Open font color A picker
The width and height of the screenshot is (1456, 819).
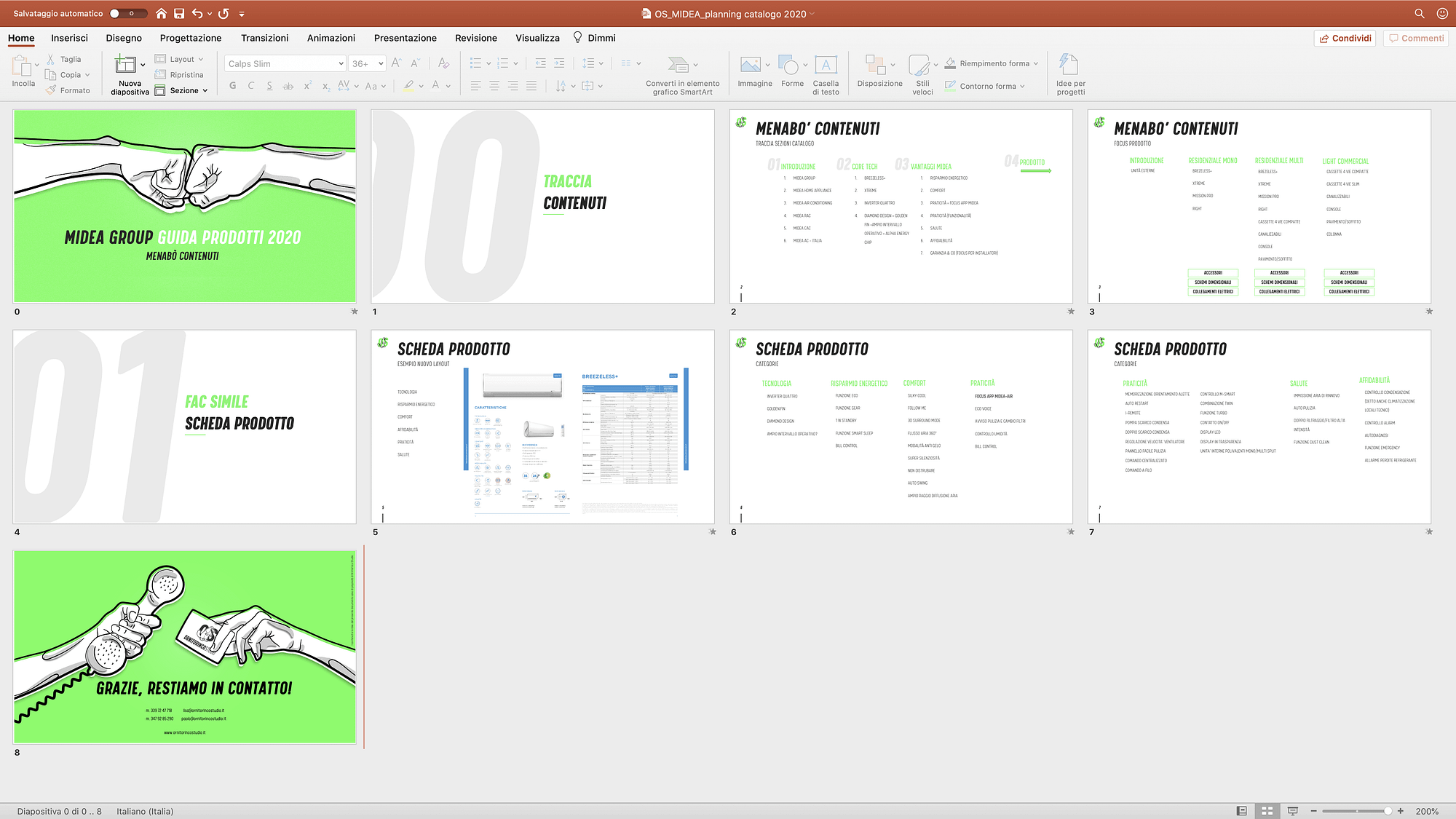pos(448,86)
